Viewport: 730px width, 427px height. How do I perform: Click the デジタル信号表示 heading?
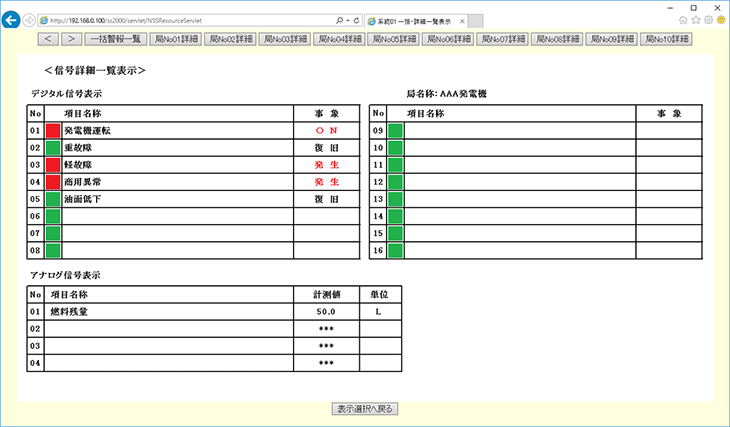pyautogui.click(x=66, y=94)
